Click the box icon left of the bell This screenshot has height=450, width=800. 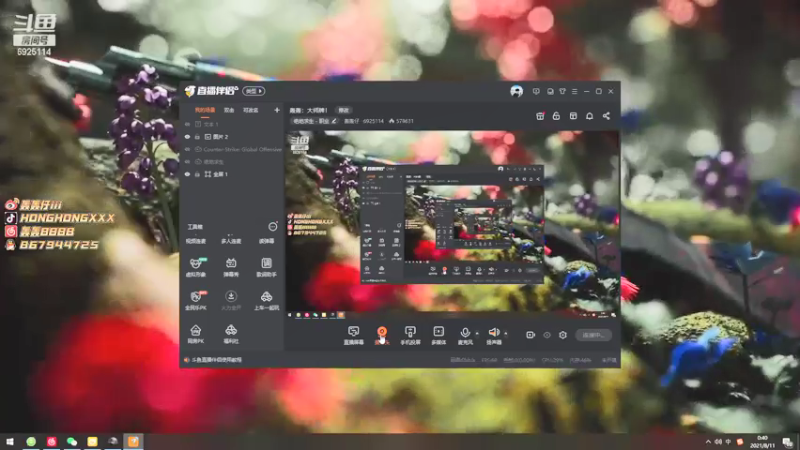pyautogui.click(x=573, y=116)
